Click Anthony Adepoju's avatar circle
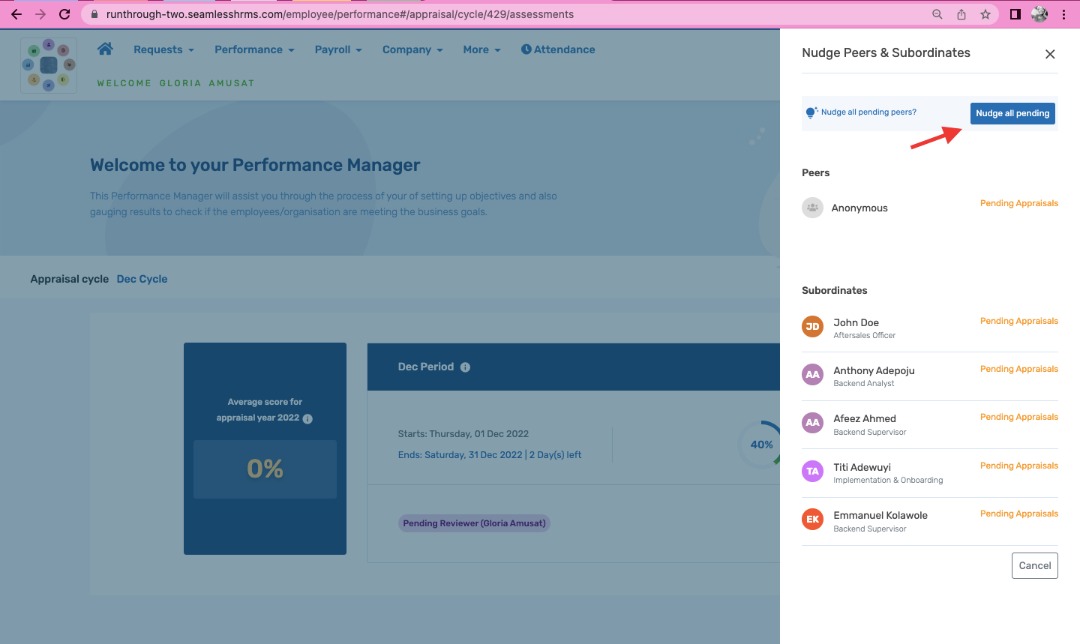The image size is (1080, 644). tap(813, 374)
